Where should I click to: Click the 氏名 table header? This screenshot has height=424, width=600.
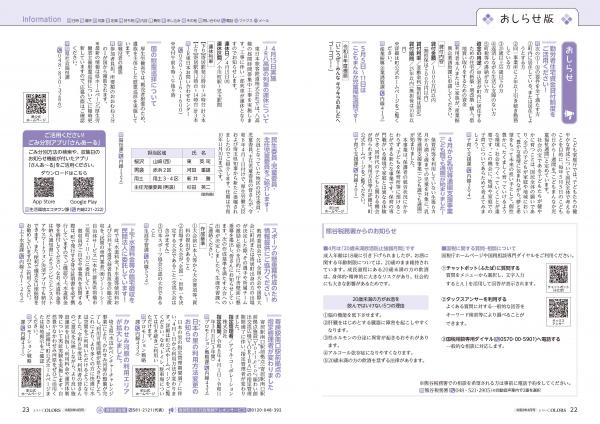point(199,152)
